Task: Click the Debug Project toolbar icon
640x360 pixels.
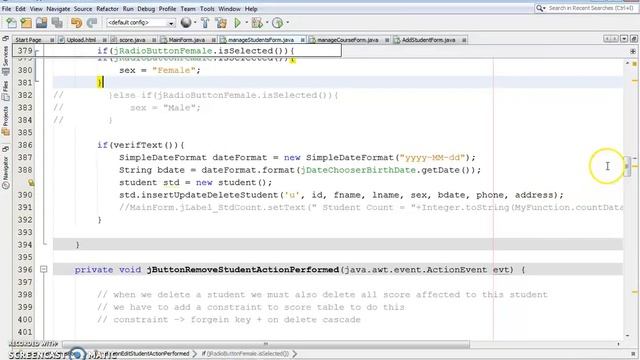Action: coord(257,23)
